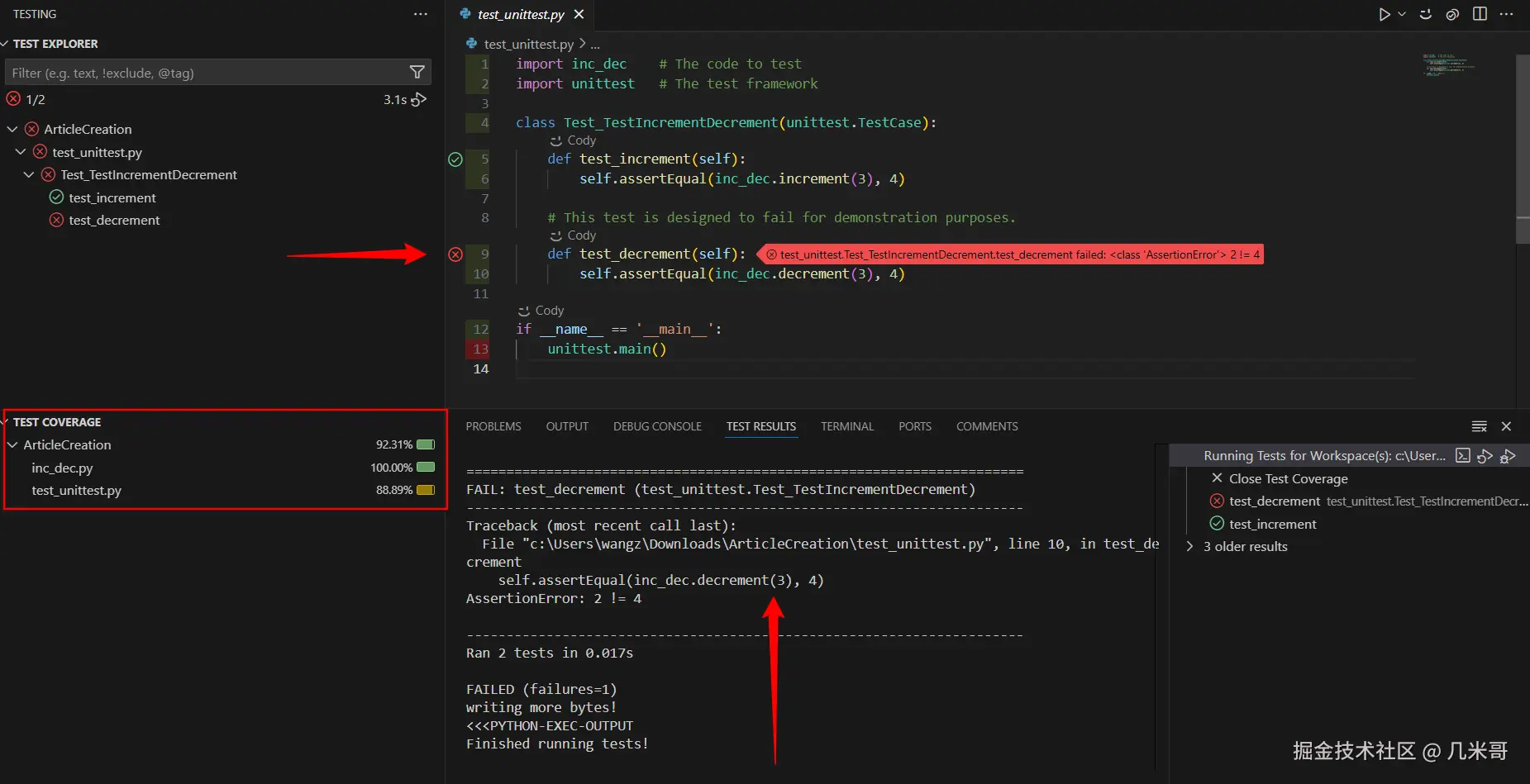
Task: Rerun the test run in the results header
Action: [1485, 455]
